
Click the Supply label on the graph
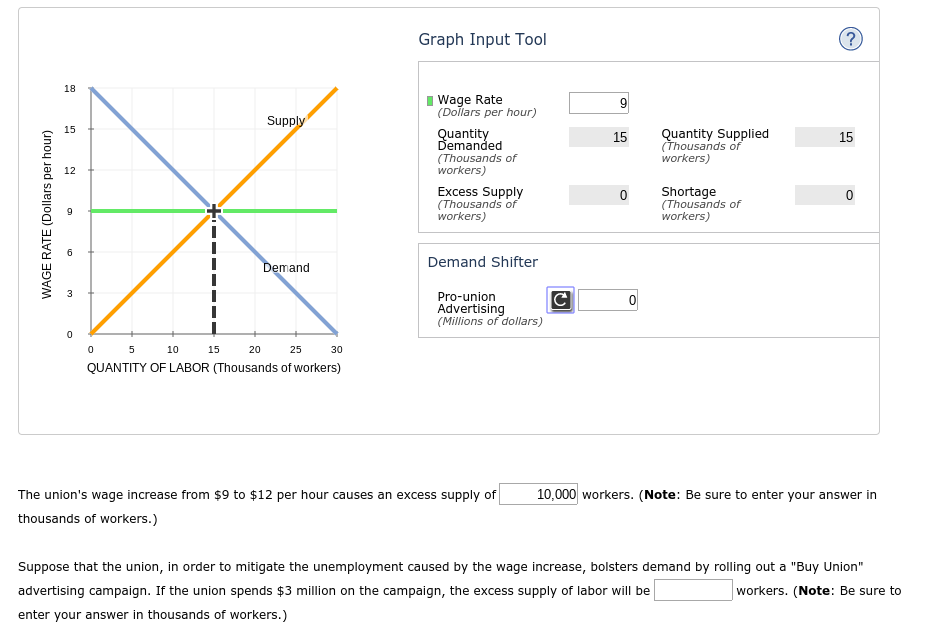pos(286,121)
